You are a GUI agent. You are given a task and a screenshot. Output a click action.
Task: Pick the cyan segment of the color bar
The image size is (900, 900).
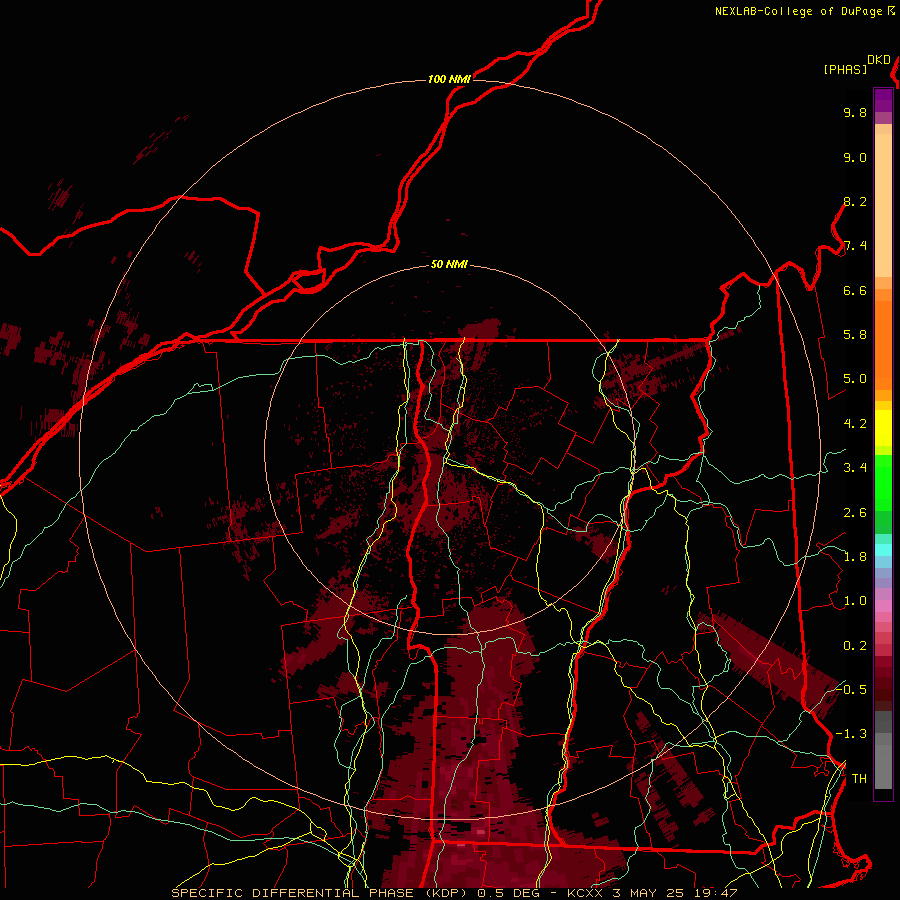tap(883, 550)
